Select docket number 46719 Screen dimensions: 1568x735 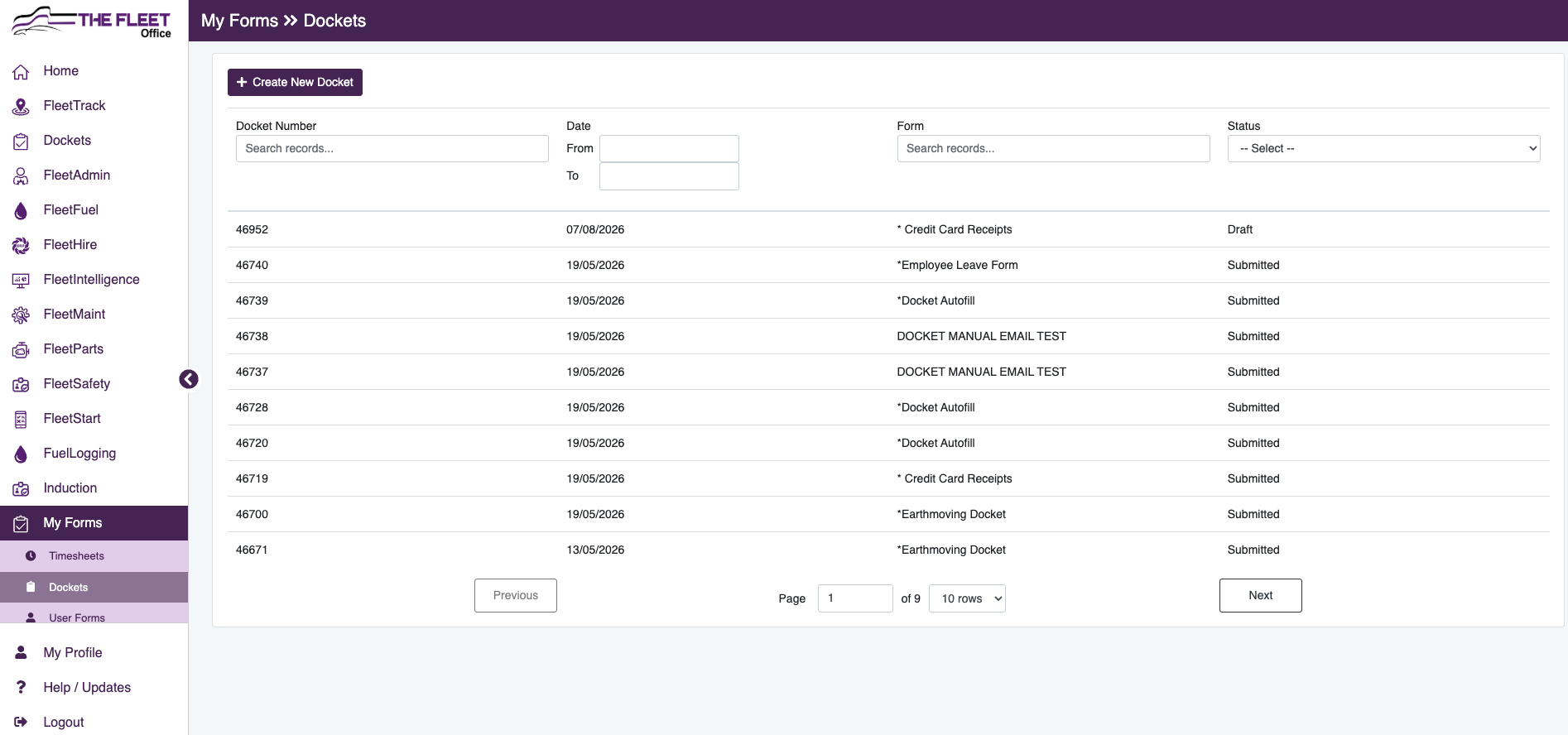point(252,478)
